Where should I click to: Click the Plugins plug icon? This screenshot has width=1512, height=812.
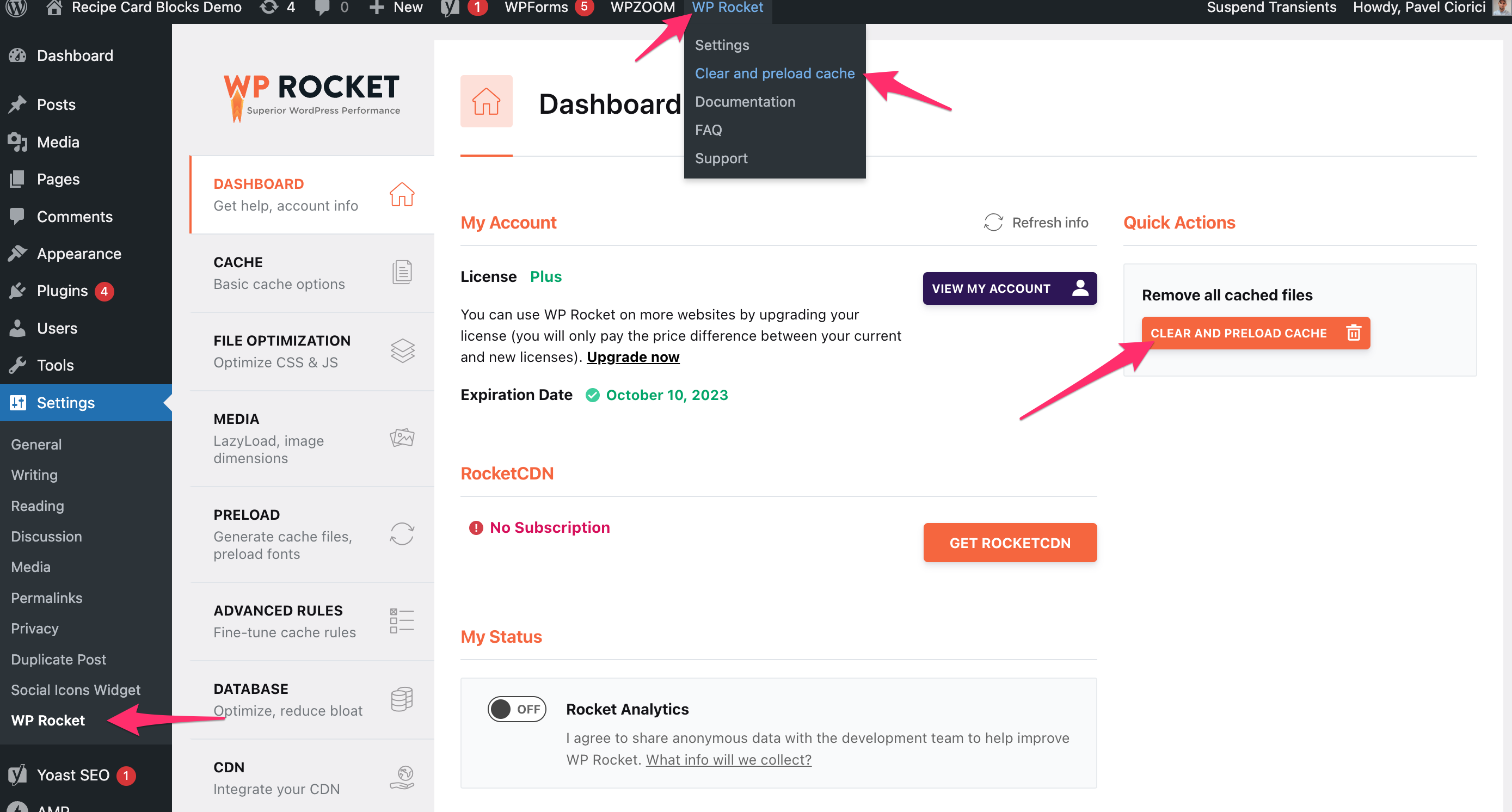point(17,291)
